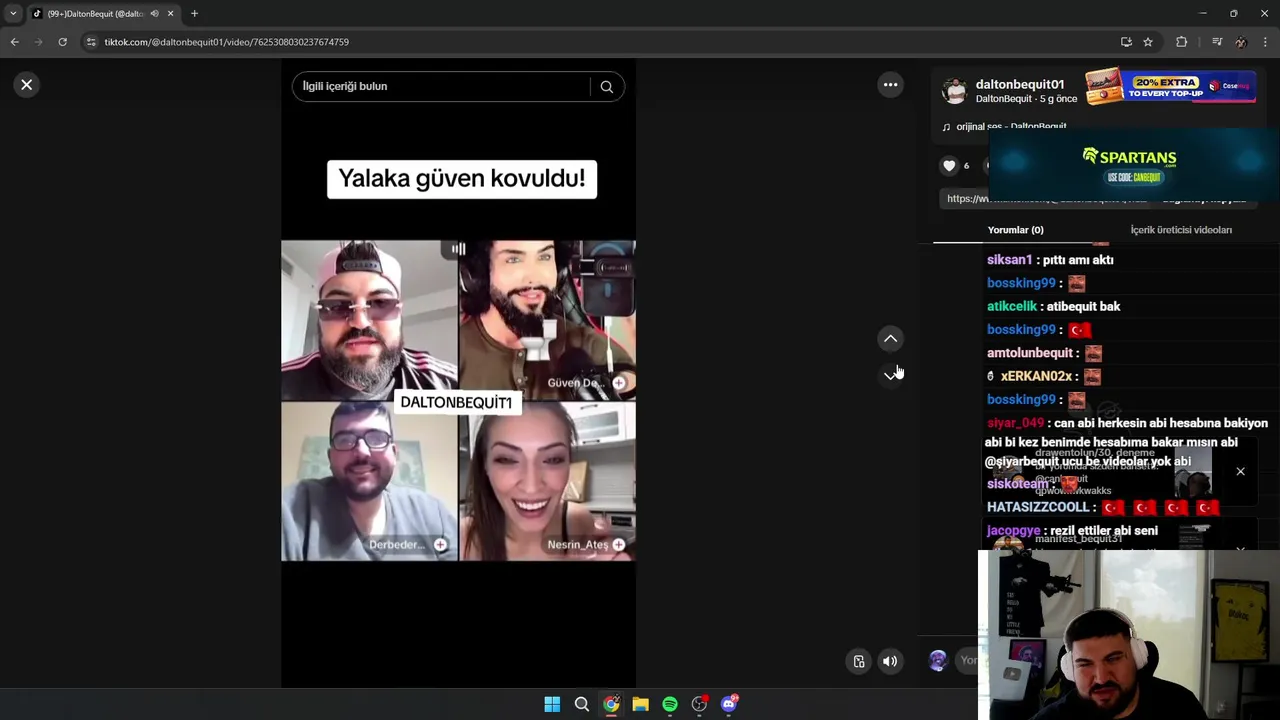
Task: Open the Spartans USE CODE banner
Action: (1132, 166)
